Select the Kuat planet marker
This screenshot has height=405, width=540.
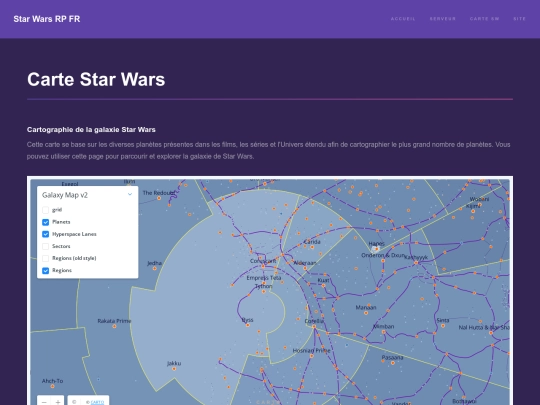pos(323,286)
